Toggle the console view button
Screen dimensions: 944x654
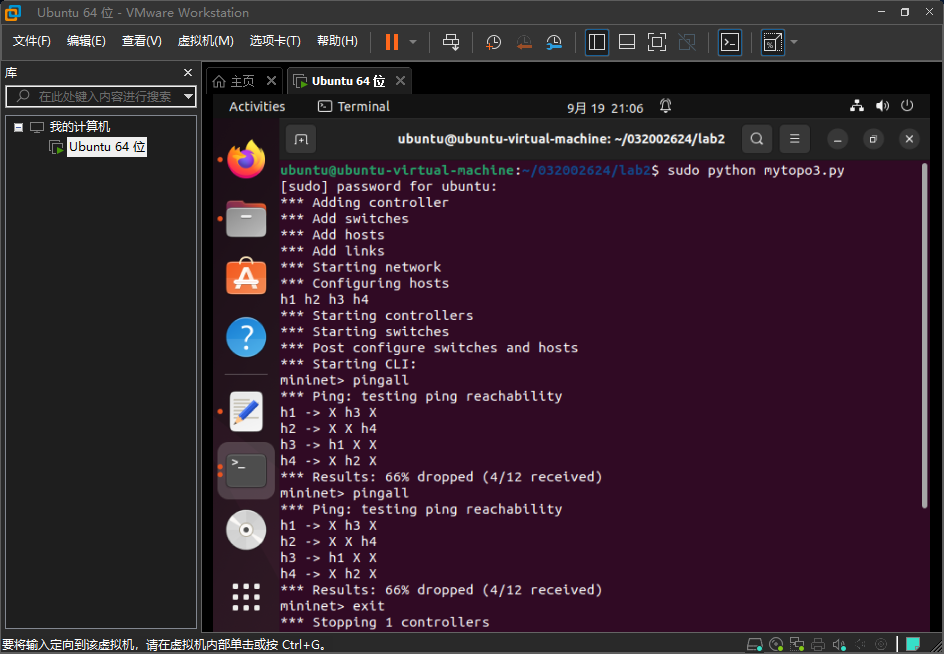tap(730, 42)
